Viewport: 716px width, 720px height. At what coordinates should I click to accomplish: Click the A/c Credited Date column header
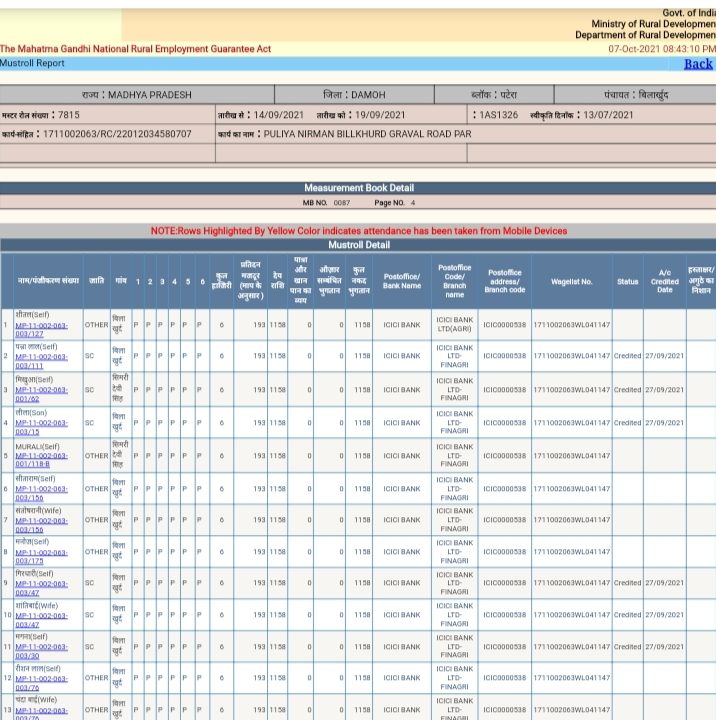click(x=665, y=281)
